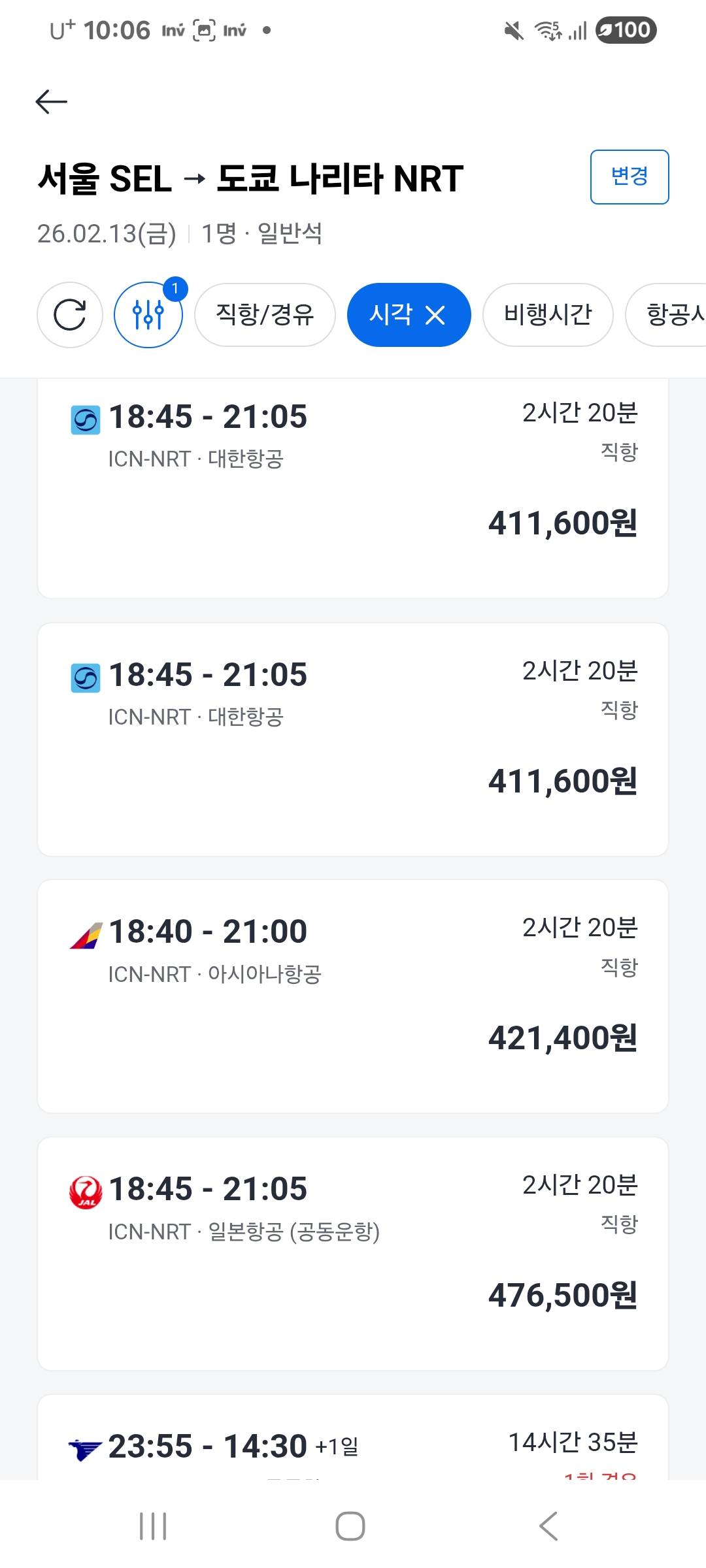The width and height of the screenshot is (706, 1568).
Task: Remove the 시각 filter via X
Action: [435, 316]
